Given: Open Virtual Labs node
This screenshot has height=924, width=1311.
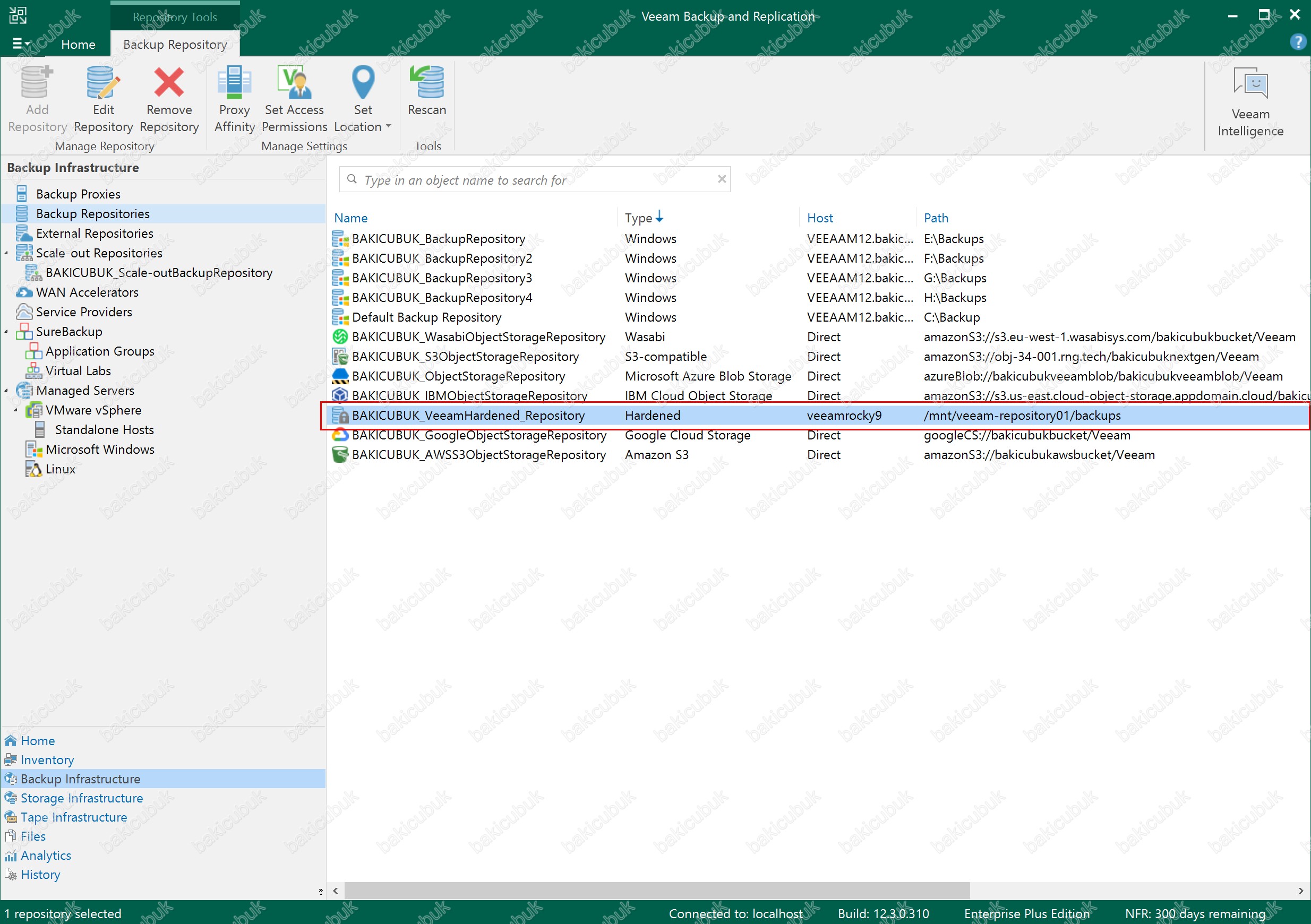Looking at the screenshot, I should pos(78,371).
